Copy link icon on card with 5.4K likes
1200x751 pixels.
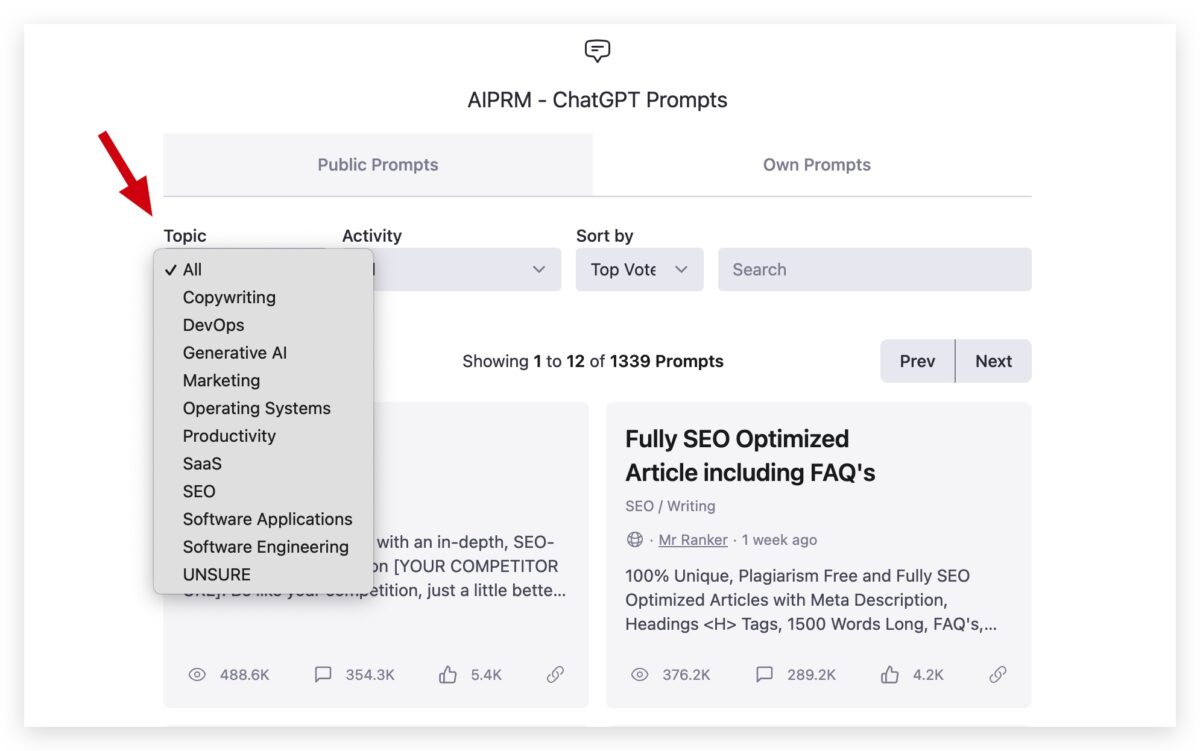pyautogui.click(x=556, y=675)
